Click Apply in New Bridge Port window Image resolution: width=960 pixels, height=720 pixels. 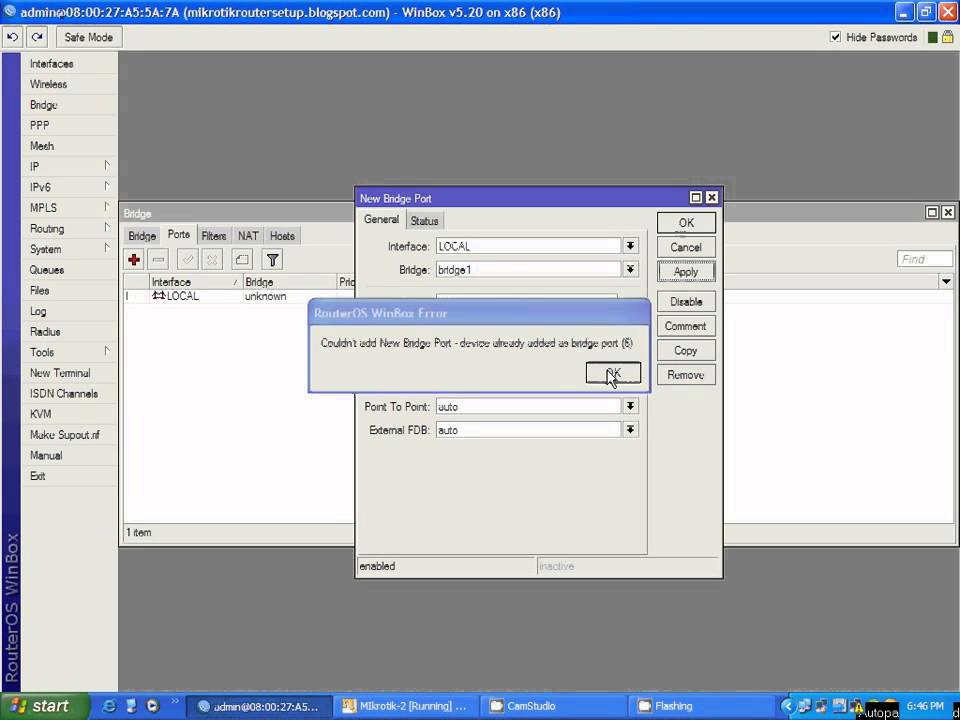click(x=686, y=272)
